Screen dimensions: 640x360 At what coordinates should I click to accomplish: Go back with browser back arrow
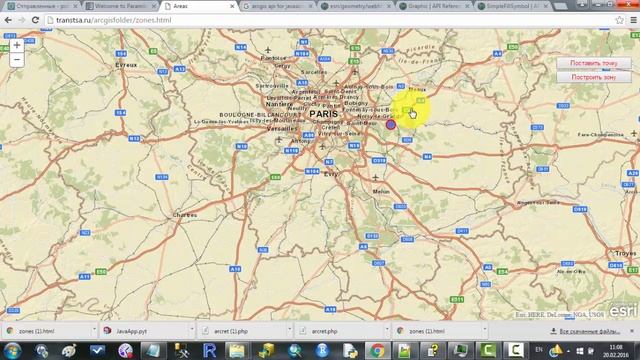tap(8, 20)
